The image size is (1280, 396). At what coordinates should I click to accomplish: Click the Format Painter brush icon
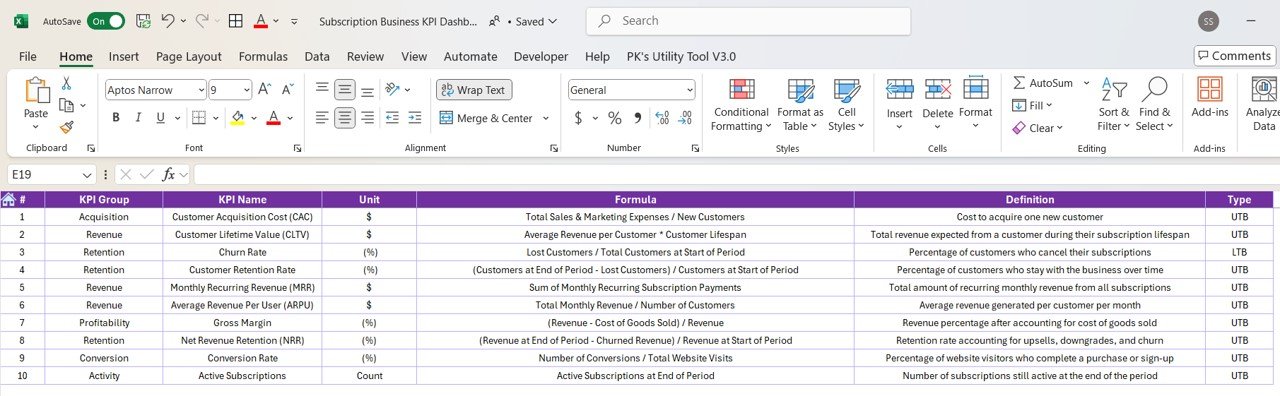tap(66, 127)
